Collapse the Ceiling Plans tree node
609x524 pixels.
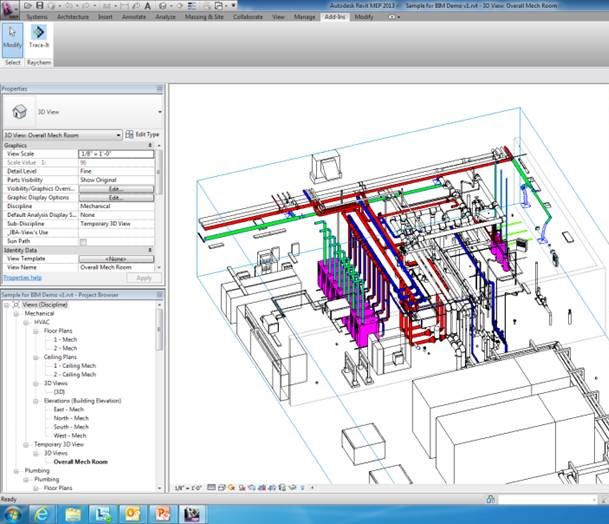pyautogui.click(x=36, y=357)
